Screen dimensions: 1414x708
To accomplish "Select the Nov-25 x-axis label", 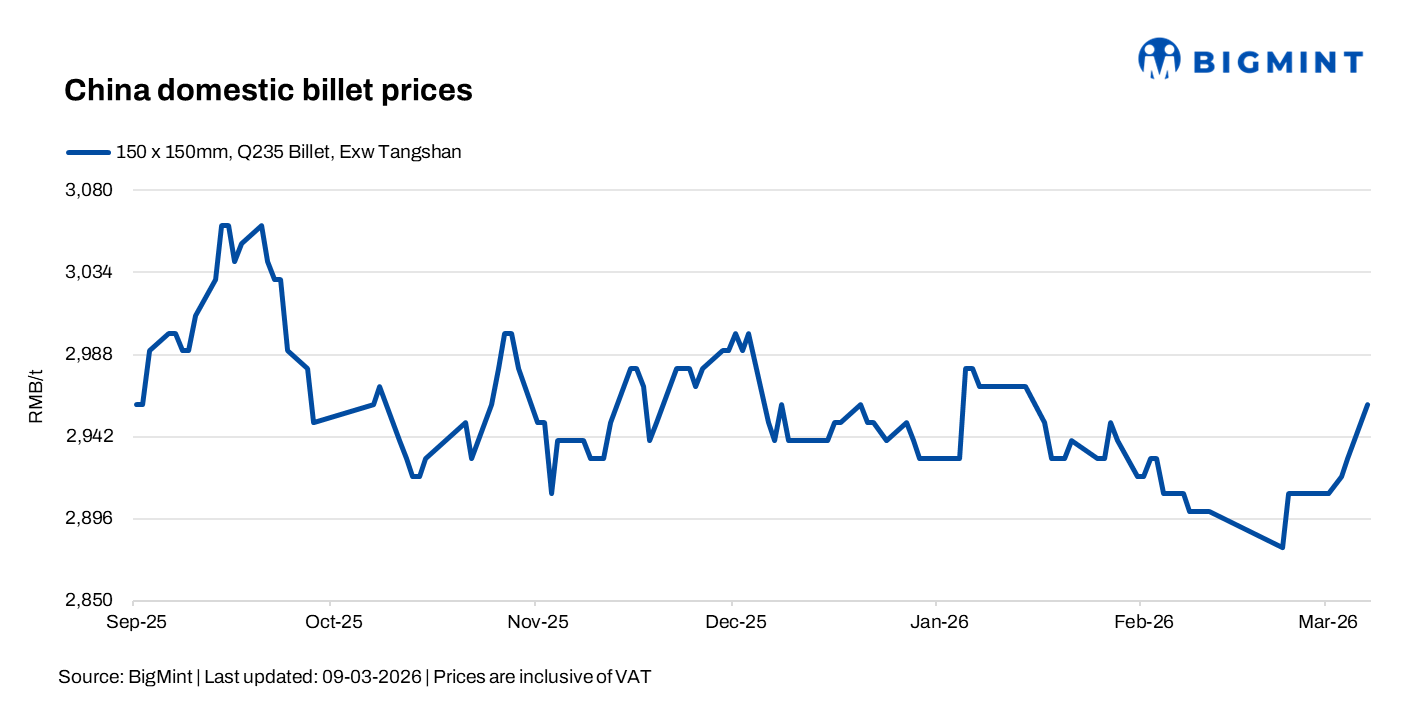I will point(536,622).
